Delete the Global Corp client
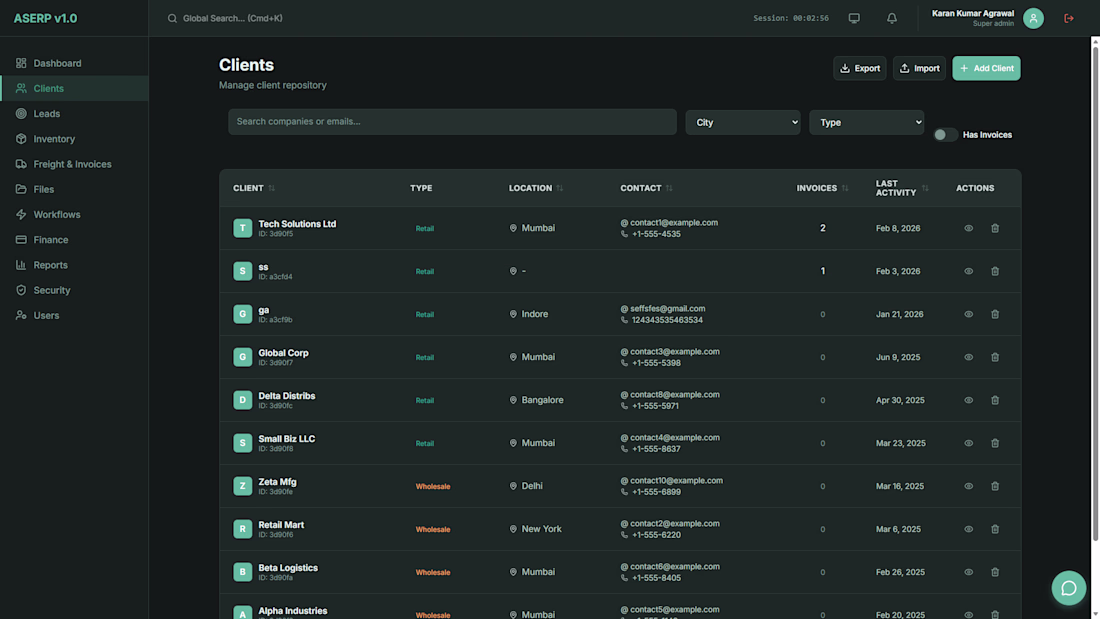Screen dimensions: 1100x619 click(x=995, y=357)
